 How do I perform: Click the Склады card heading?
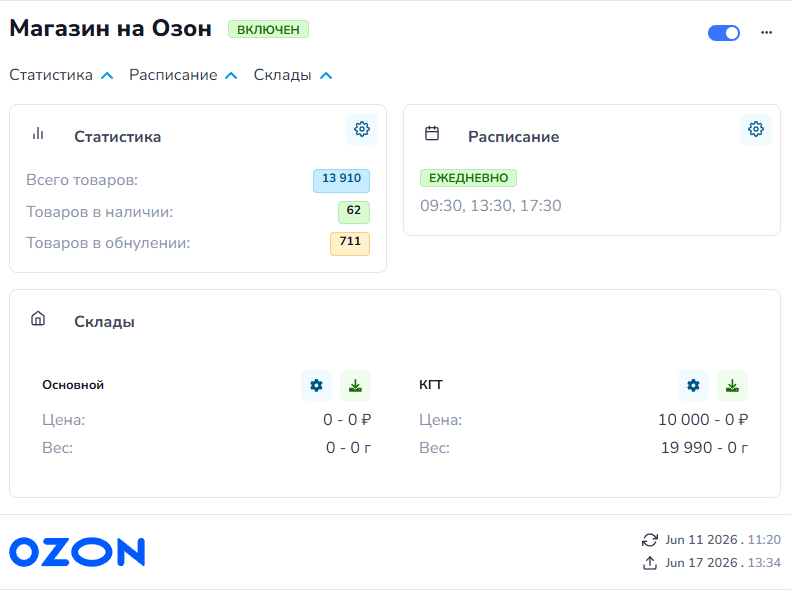(x=104, y=322)
